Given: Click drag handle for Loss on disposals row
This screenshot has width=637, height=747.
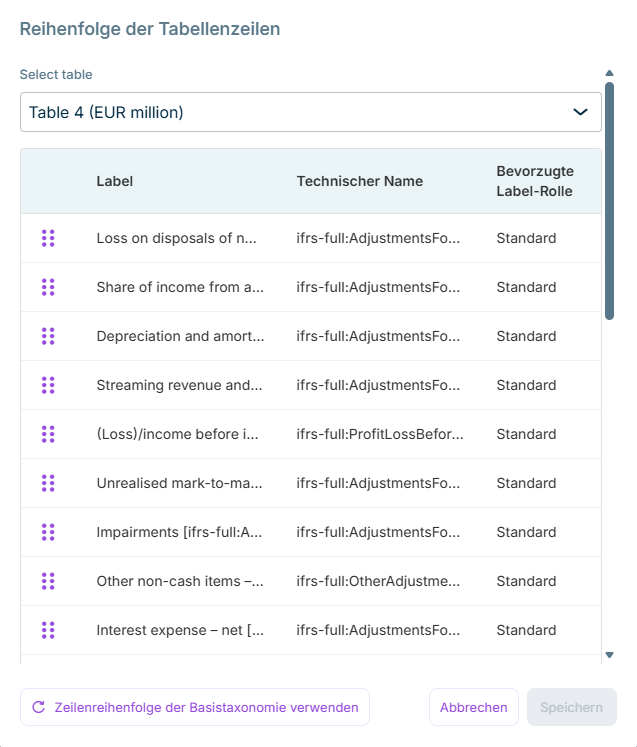Looking at the screenshot, I should (48, 238).
